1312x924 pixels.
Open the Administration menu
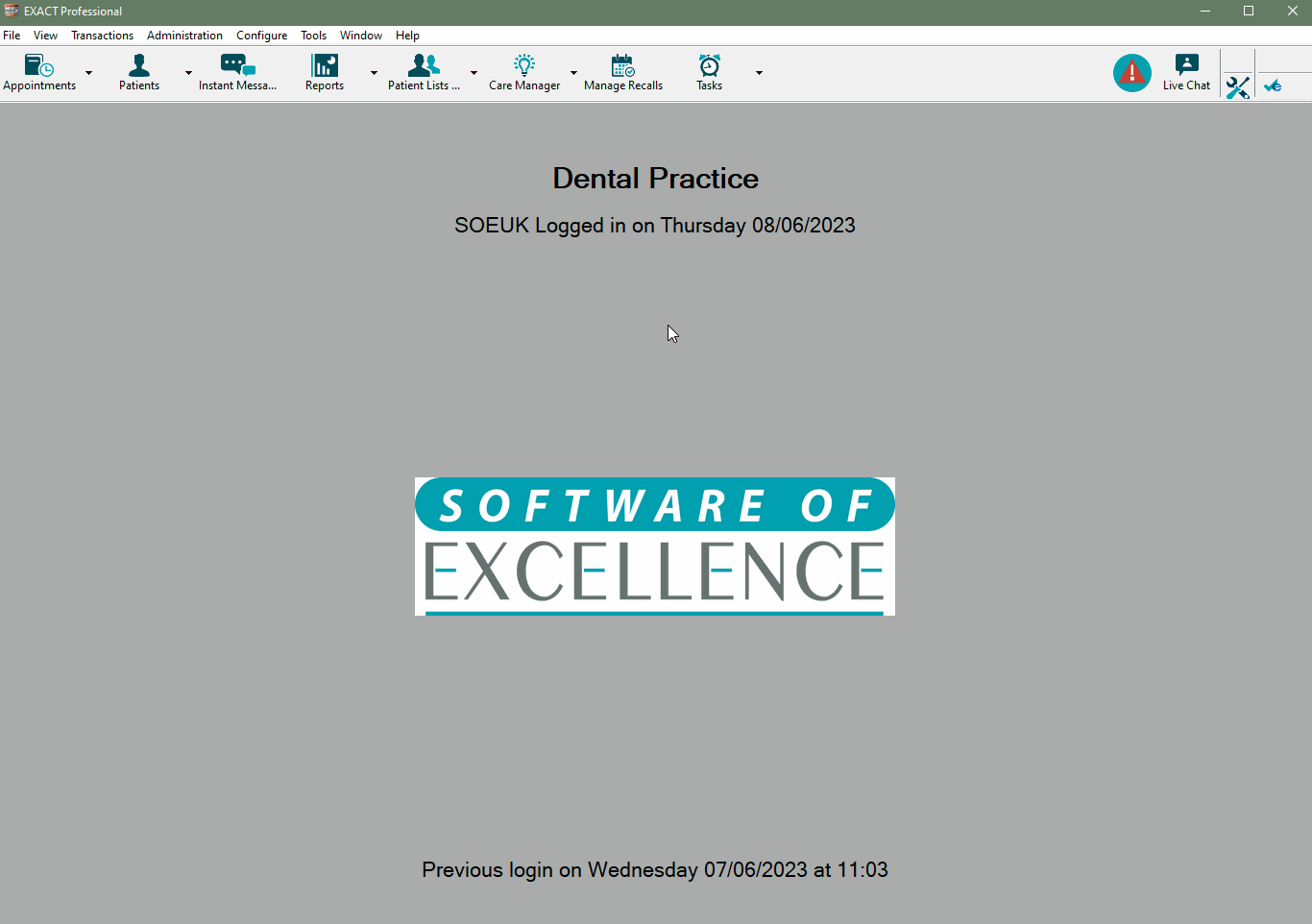coord(184,36)
